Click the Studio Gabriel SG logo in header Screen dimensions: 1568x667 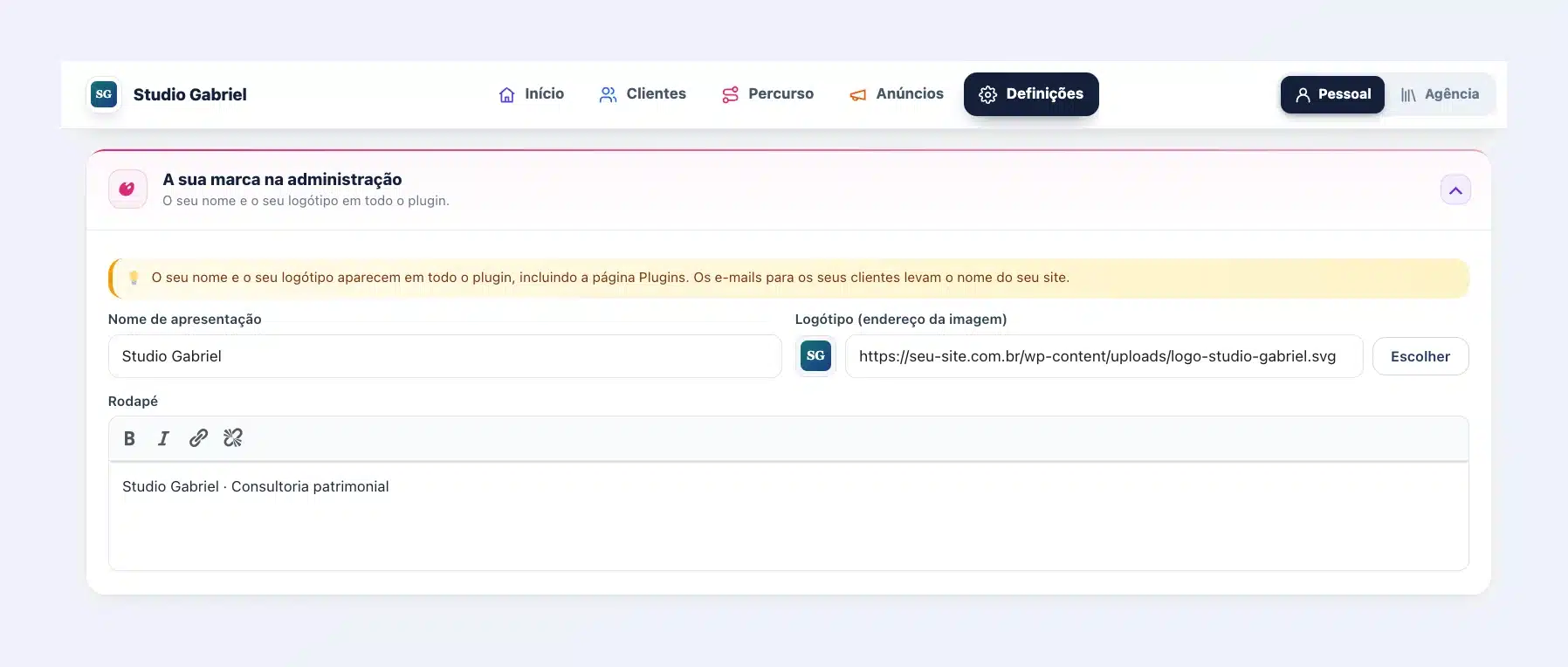click(104, 94)
